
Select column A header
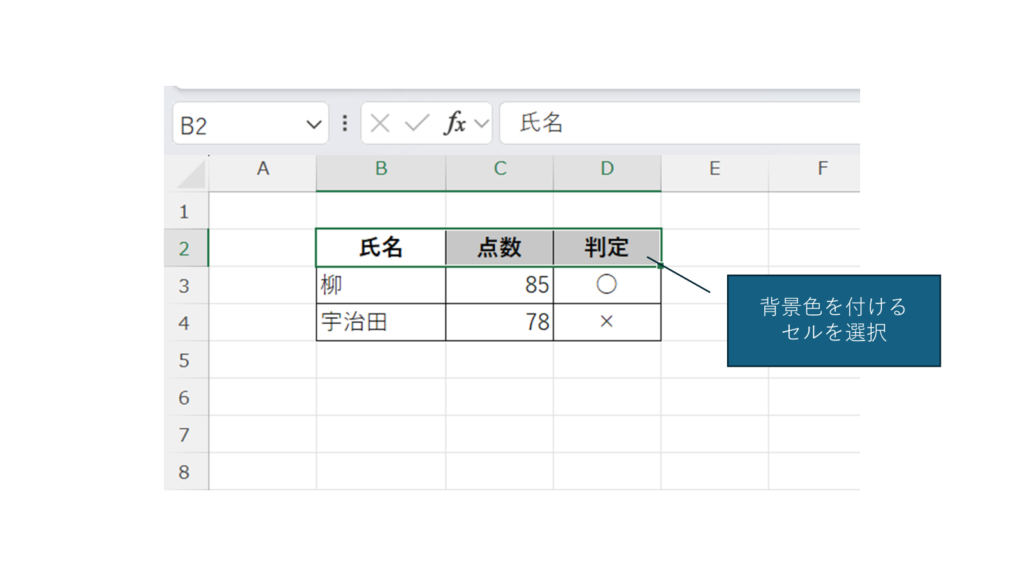(x=263, y=169)
